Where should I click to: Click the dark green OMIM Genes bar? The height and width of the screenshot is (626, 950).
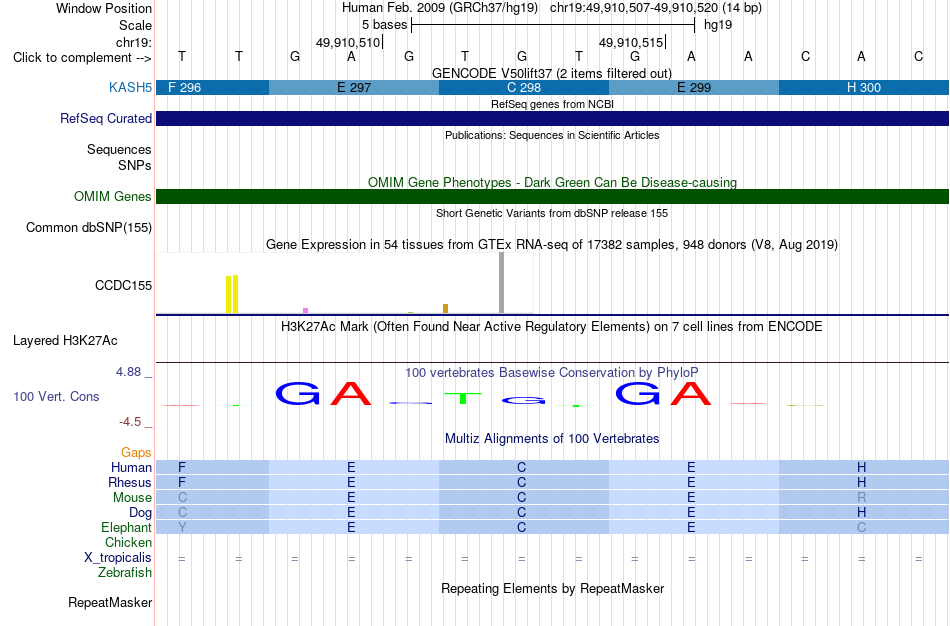[x=553, y=196]
